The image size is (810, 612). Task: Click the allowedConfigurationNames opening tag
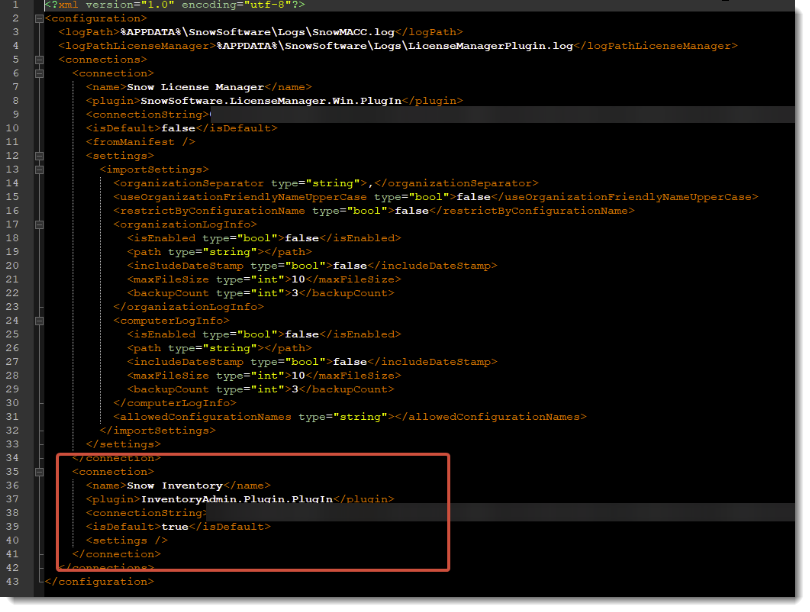(x=254, y=417)
